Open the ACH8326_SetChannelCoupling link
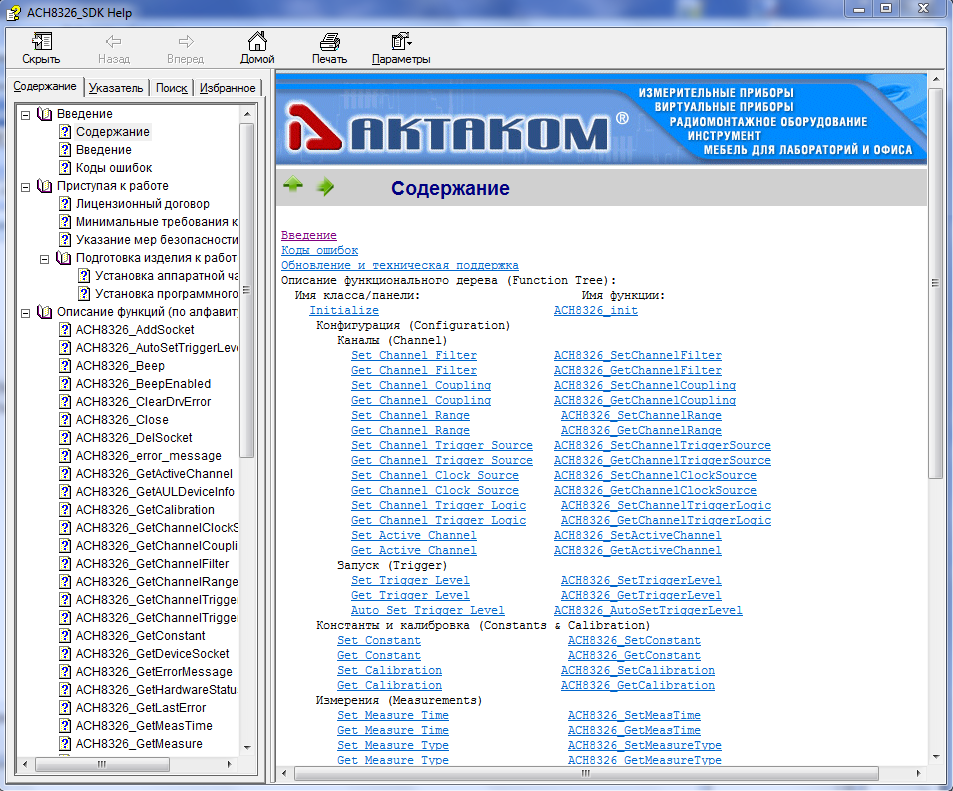This screenshot has height=791, width=953. (x=644, y=385)
